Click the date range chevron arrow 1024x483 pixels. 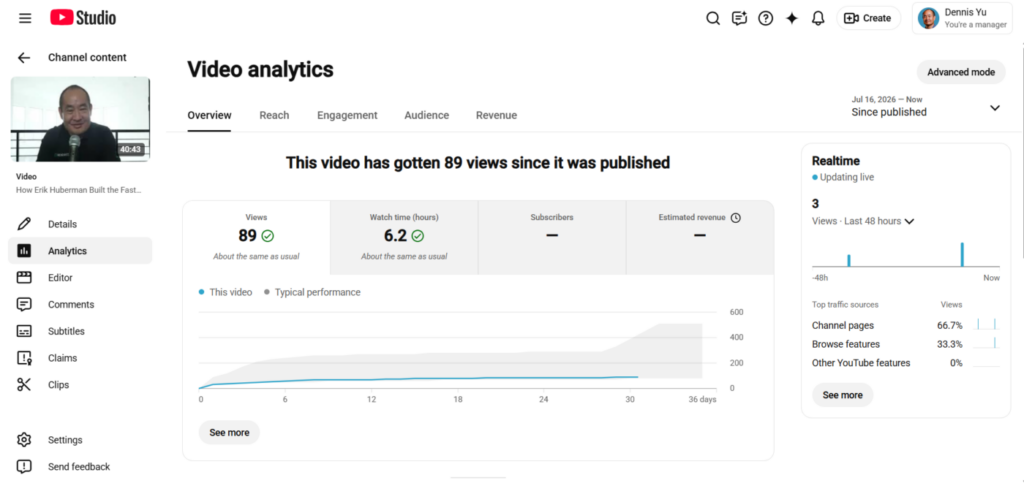point(995,108)
